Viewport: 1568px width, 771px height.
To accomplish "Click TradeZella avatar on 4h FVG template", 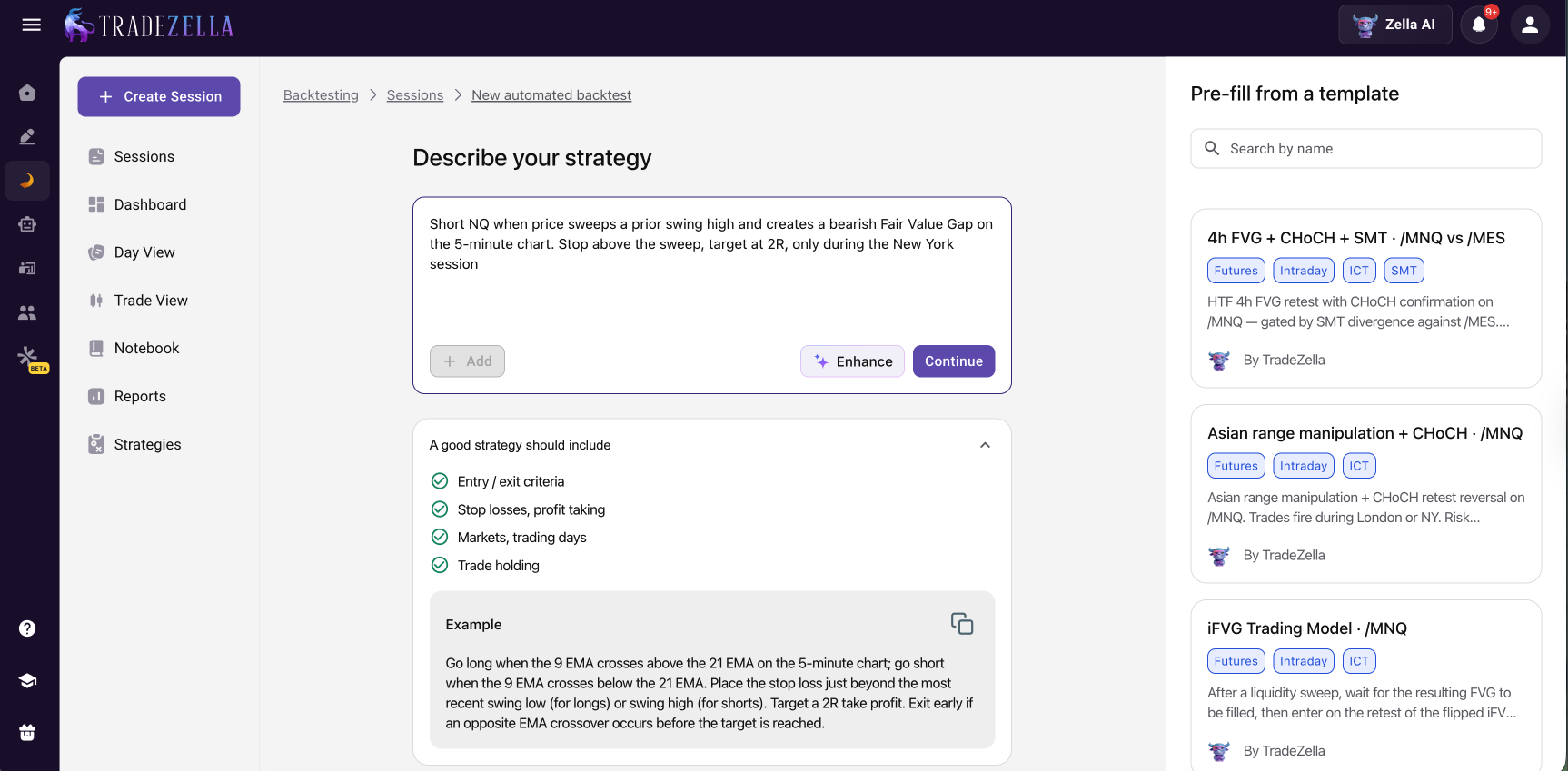I will pyautogui.click(x=1219, y=361).
